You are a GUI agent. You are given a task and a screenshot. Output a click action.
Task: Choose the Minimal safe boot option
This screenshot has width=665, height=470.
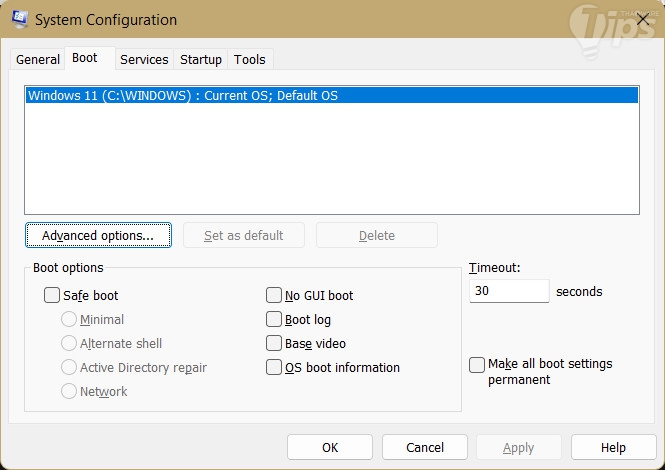point(69,319)
